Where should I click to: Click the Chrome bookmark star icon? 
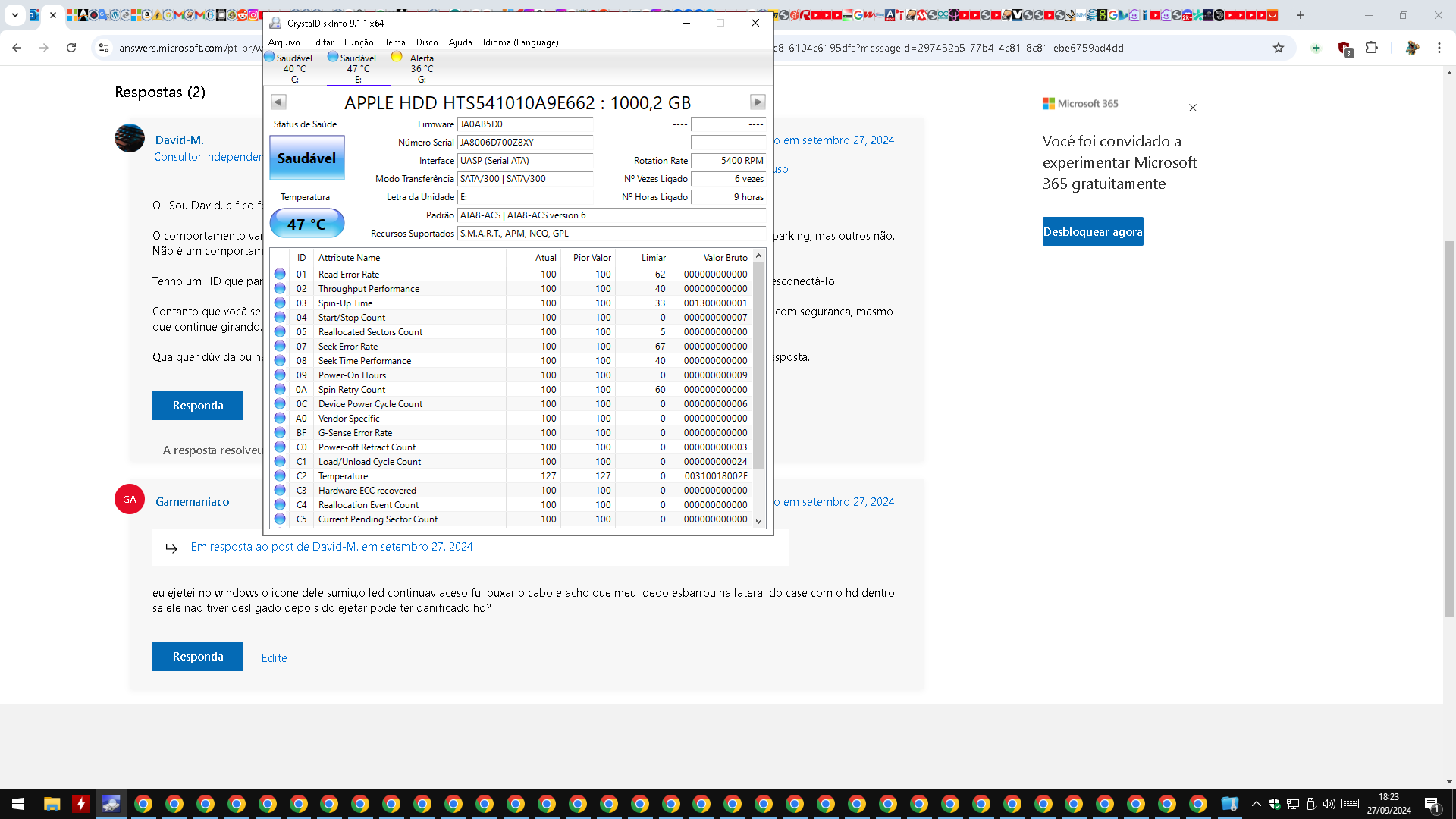click(1279, 48)
